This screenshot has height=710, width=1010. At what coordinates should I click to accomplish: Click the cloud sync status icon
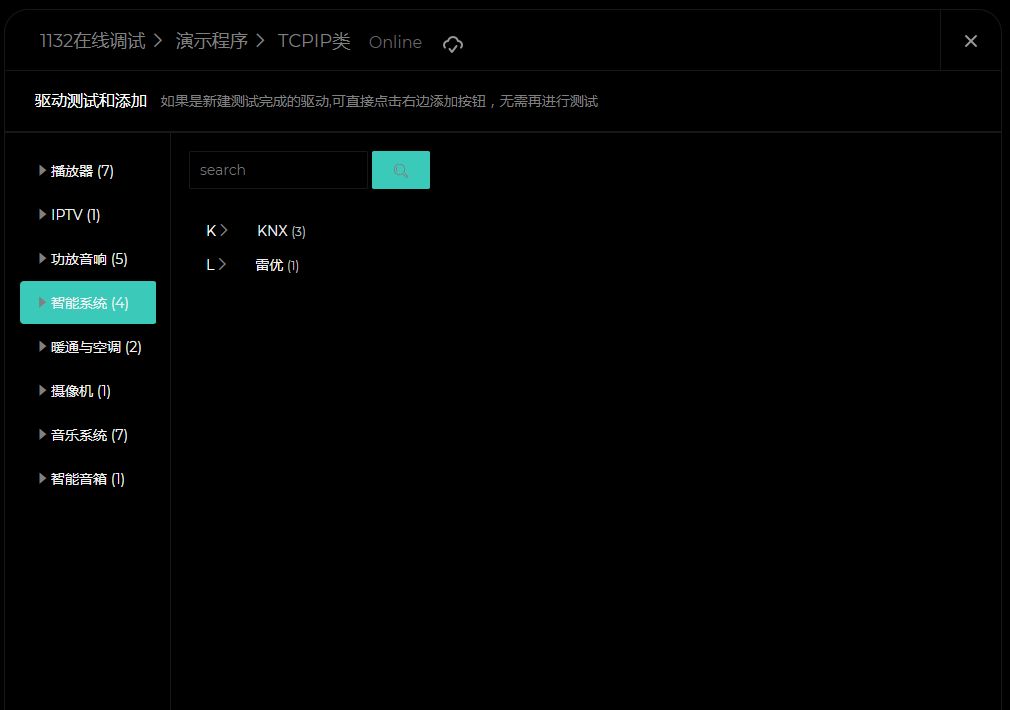[x=453, y=44]
